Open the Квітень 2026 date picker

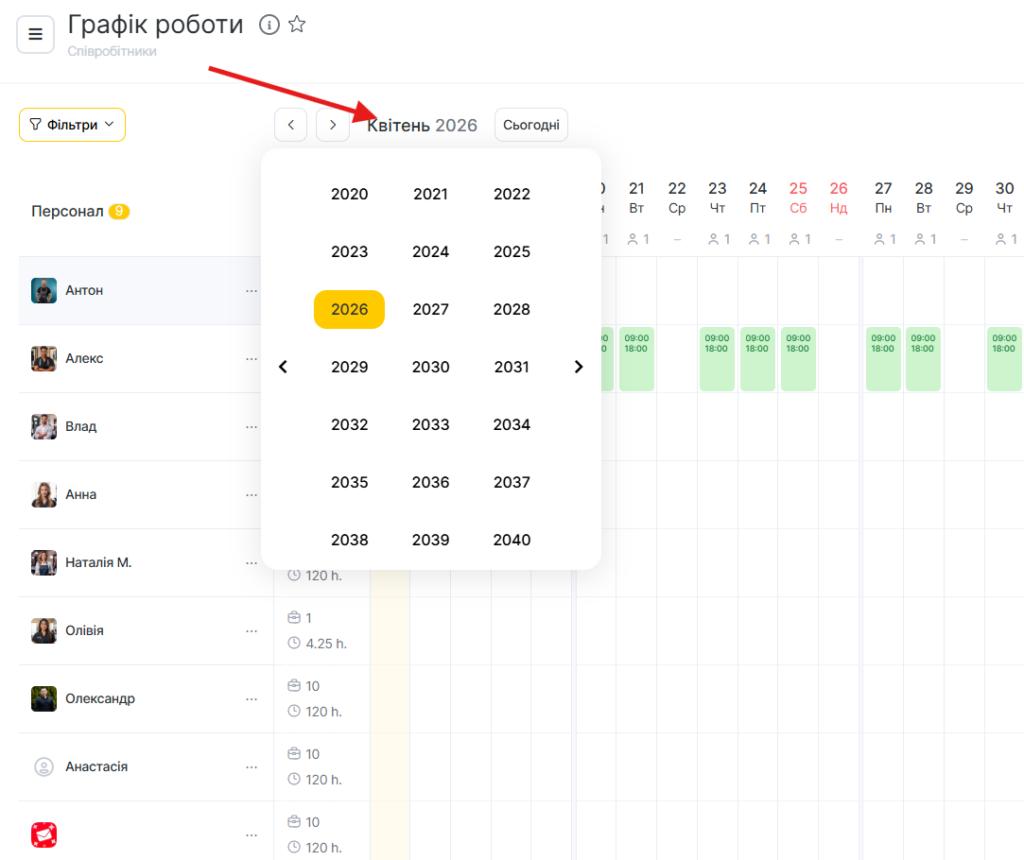click(x=422, y=125)
